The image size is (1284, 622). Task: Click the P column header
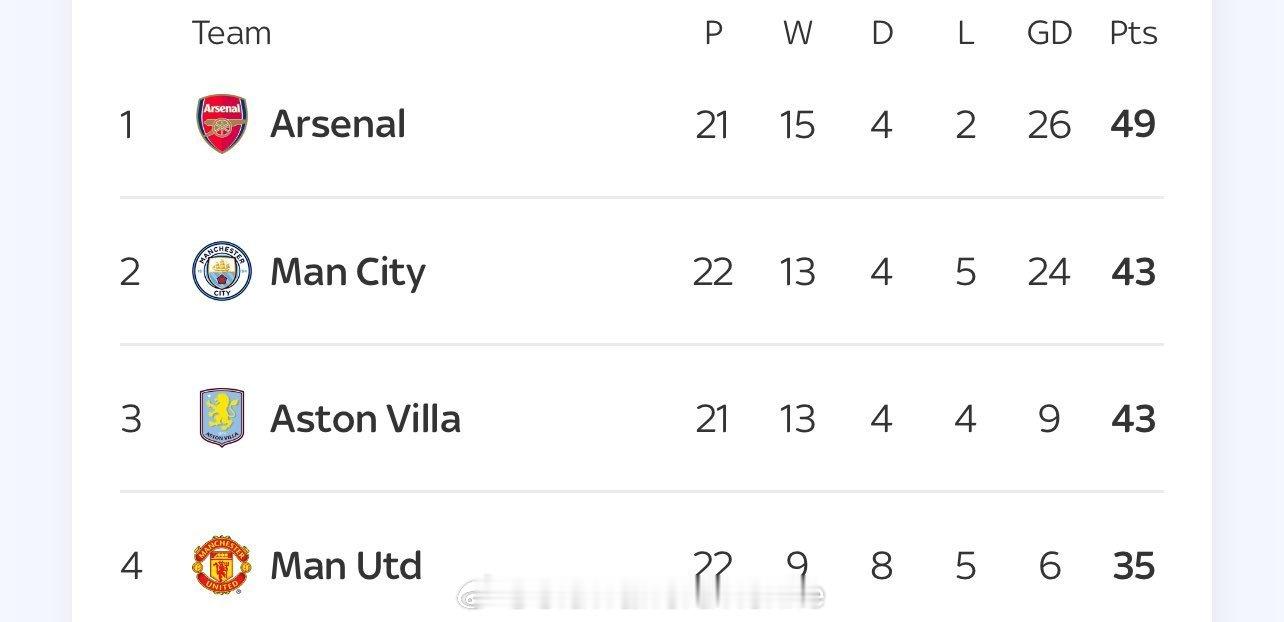tap(713, 33)
